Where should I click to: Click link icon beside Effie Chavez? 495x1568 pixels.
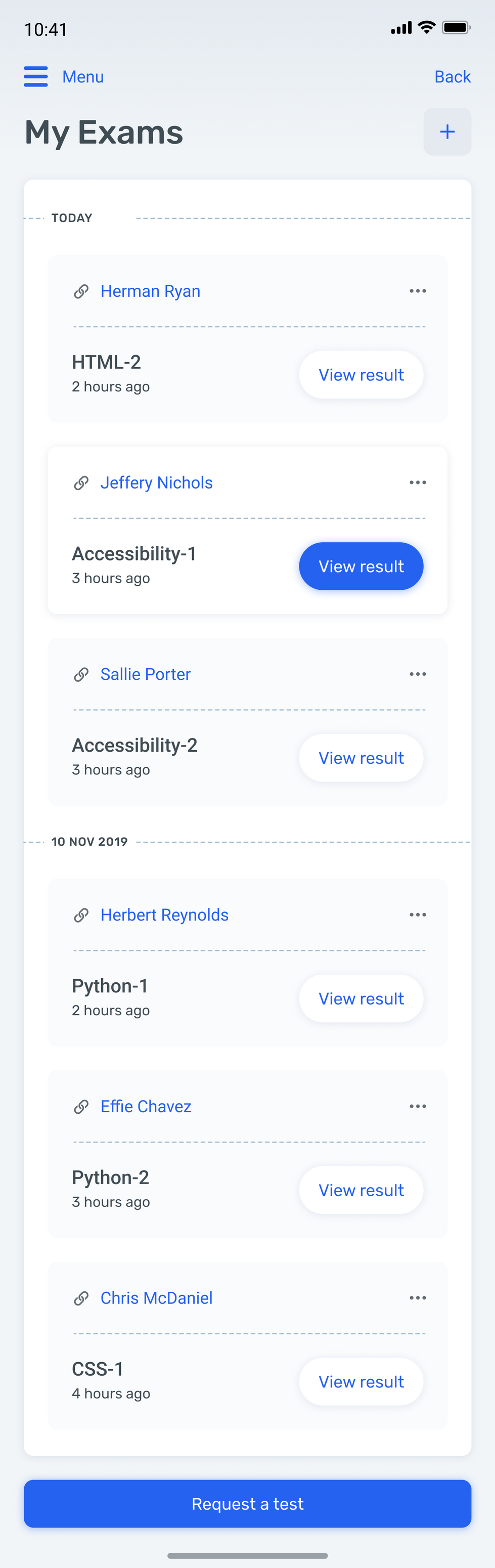pyautogui.click(x=81, y=1107)
